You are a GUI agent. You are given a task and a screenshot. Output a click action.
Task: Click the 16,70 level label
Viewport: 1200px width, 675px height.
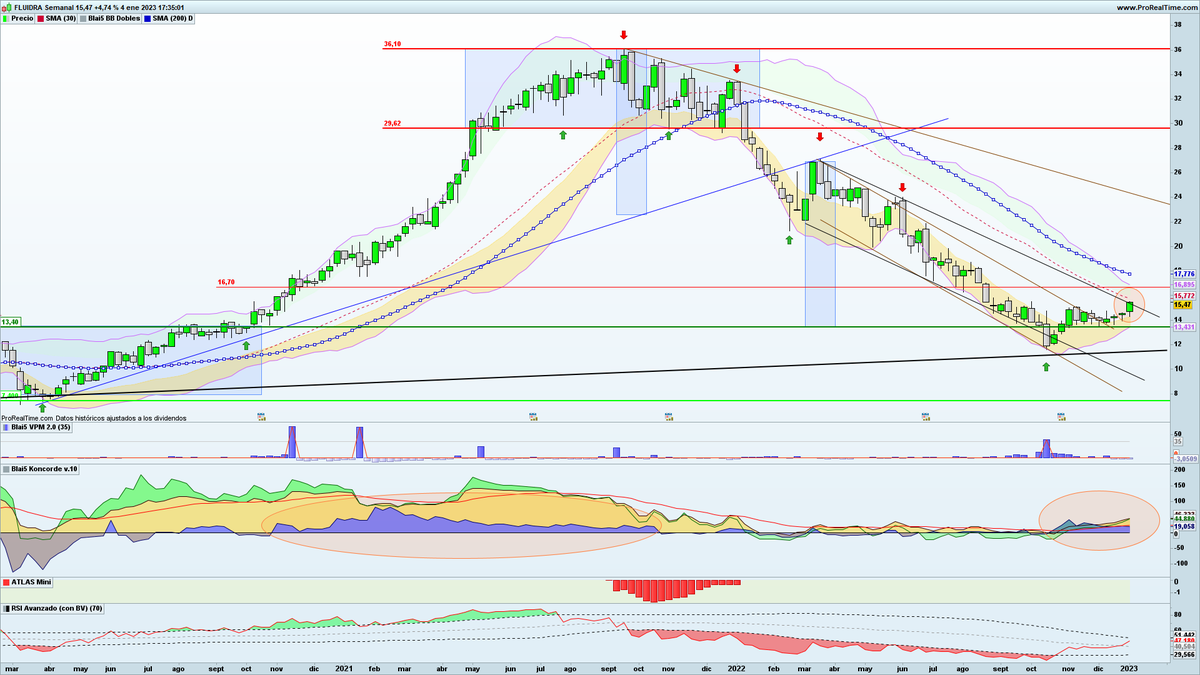click(226, 282)
